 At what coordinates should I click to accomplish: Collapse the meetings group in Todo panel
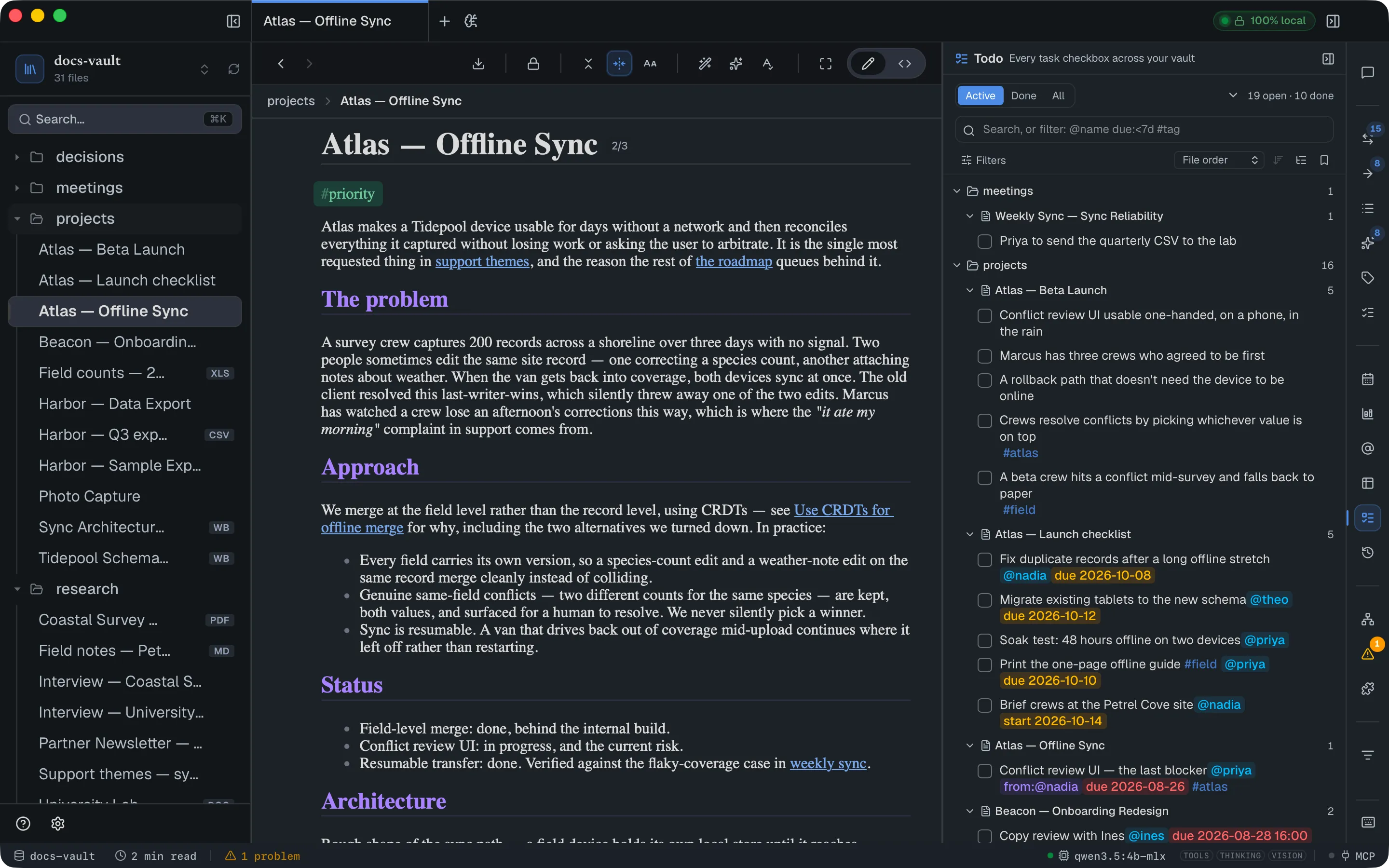[x=957, y=191]
